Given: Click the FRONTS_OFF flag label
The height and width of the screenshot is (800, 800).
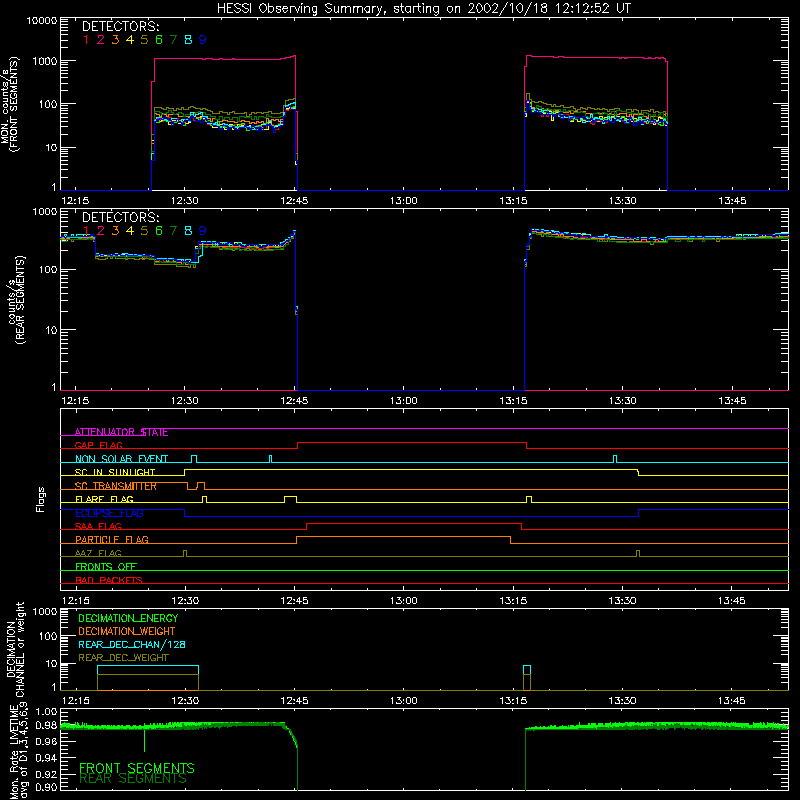Looking at the screenshot, I should click(x=106, y=567).
